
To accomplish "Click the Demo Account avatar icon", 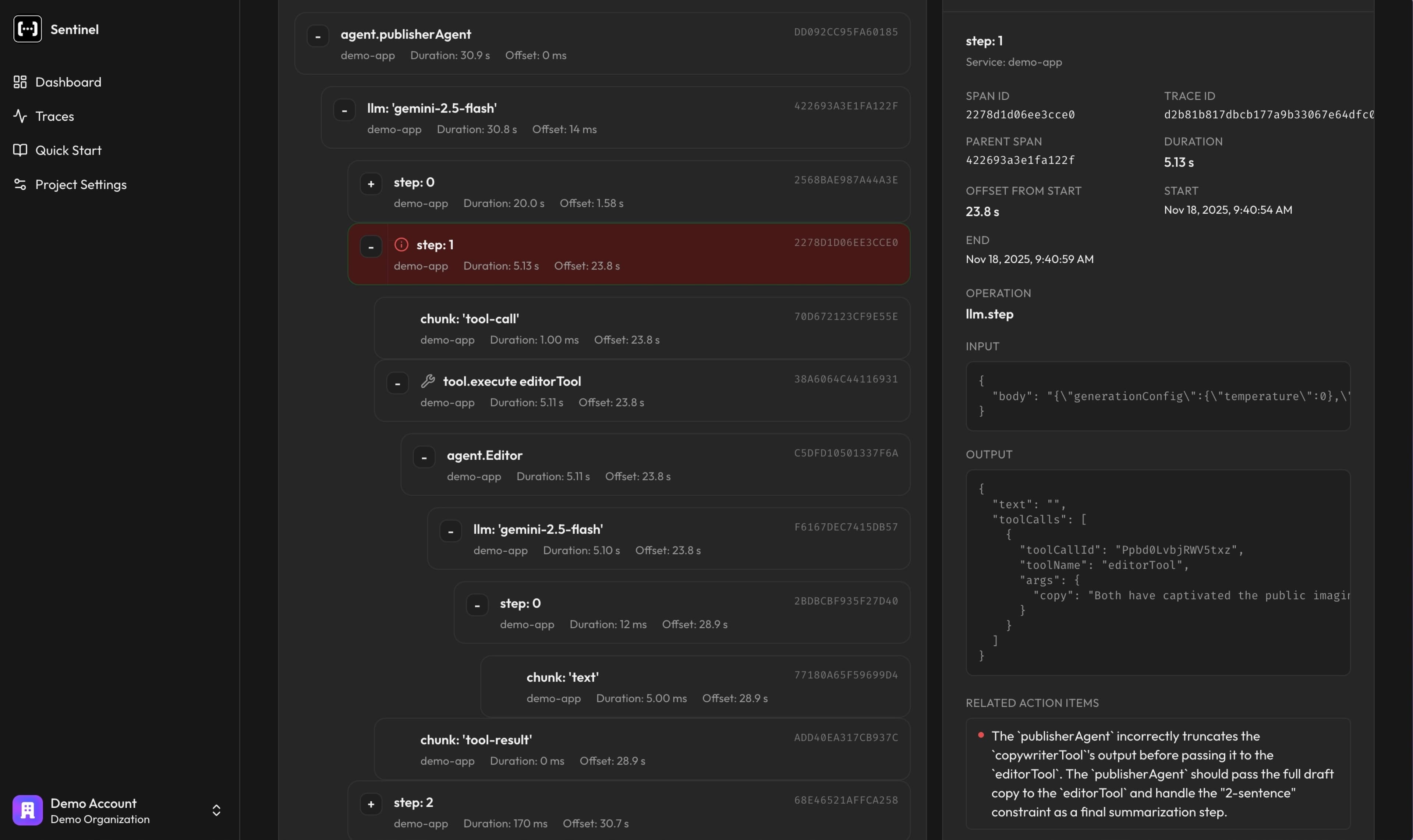I will point(27,810).
